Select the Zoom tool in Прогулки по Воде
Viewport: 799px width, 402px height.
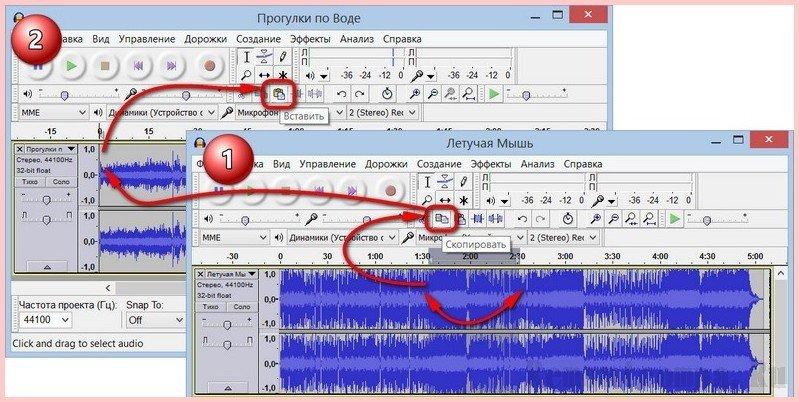pos(247,74)
